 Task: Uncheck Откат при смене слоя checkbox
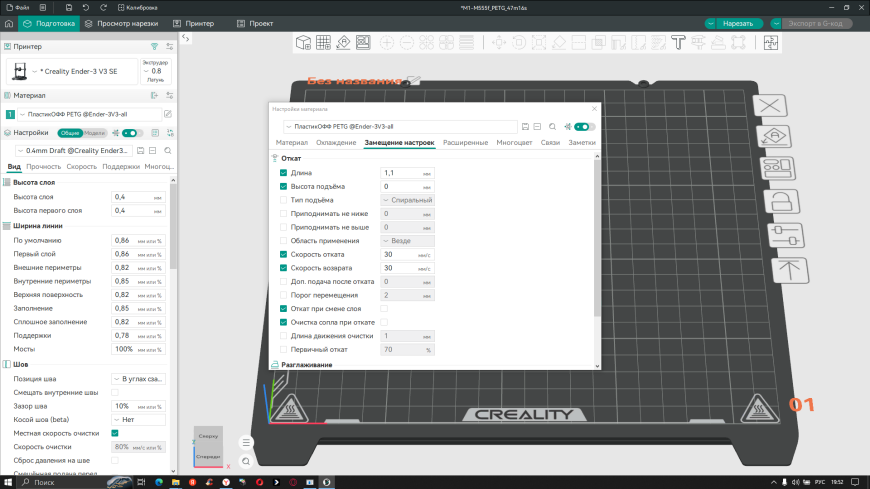tap(284, 309)
